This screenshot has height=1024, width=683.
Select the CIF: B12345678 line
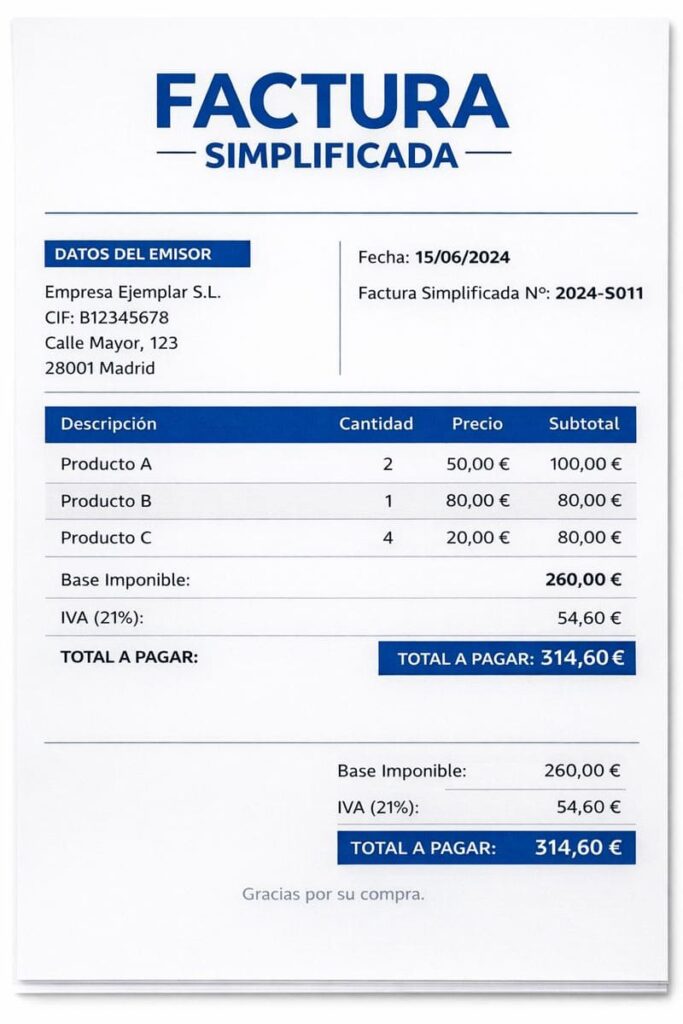(107, 318)
